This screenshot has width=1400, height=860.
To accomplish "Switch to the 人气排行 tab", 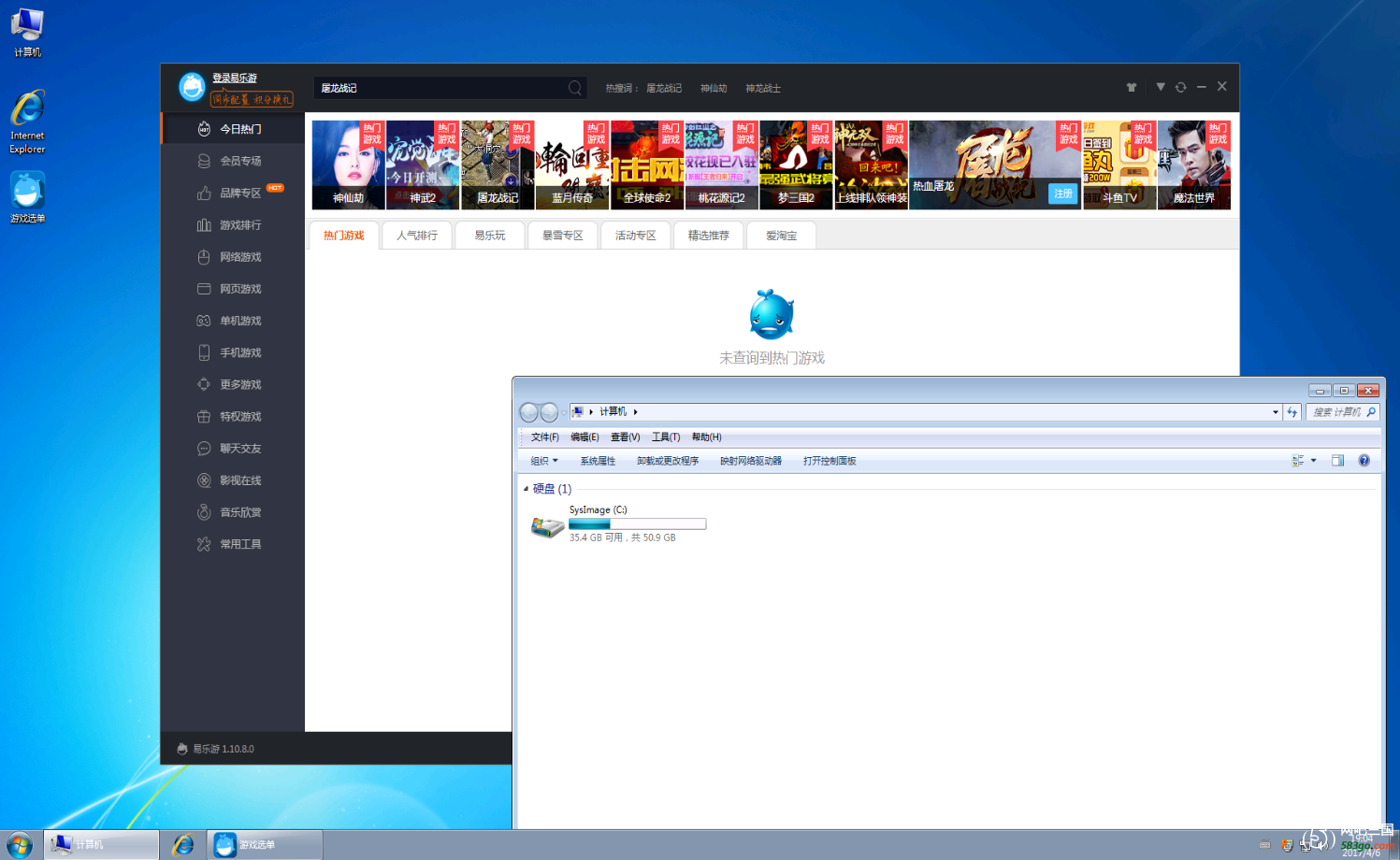I will point(417,236).
